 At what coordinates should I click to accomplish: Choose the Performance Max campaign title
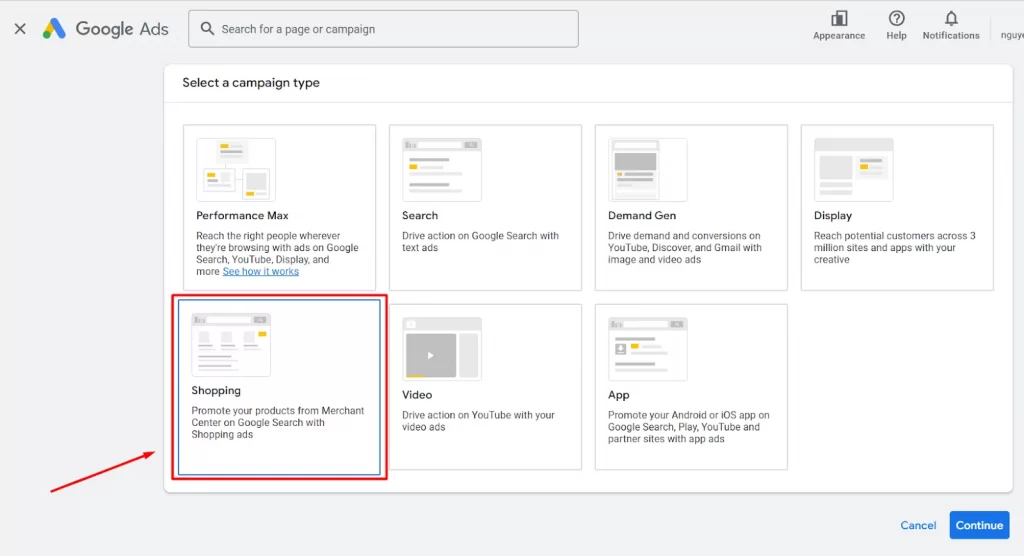(242, 216)
